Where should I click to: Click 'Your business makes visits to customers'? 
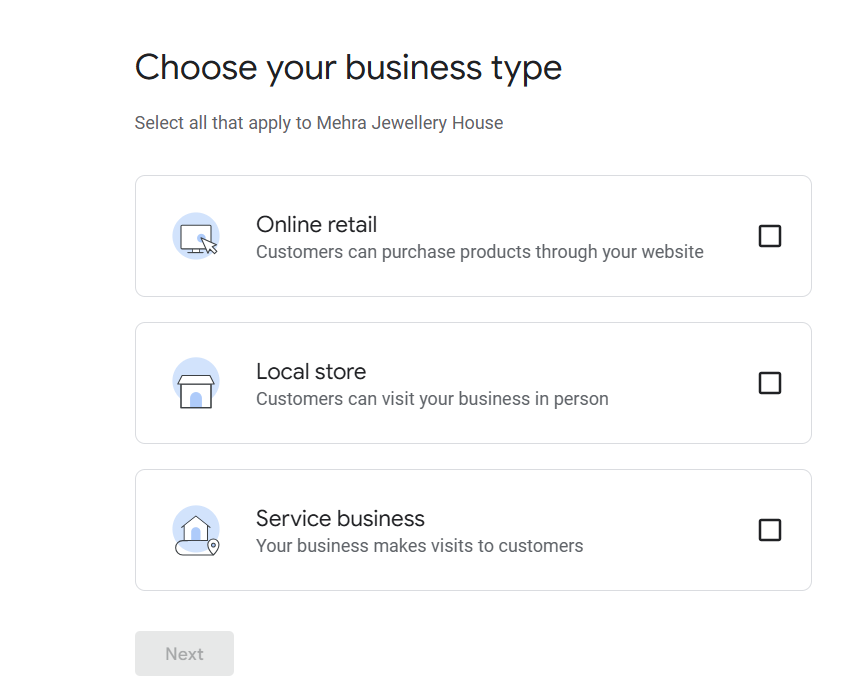tap(420, 546)
